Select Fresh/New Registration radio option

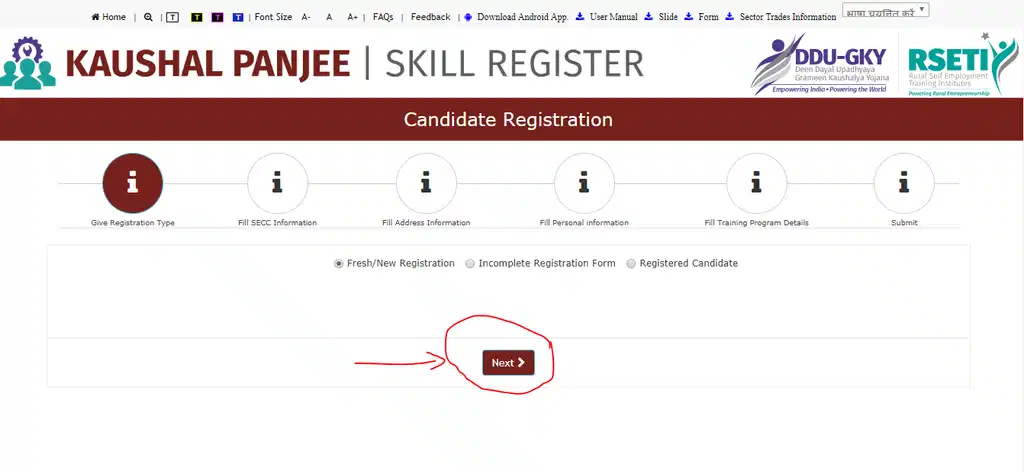[339, 264]
